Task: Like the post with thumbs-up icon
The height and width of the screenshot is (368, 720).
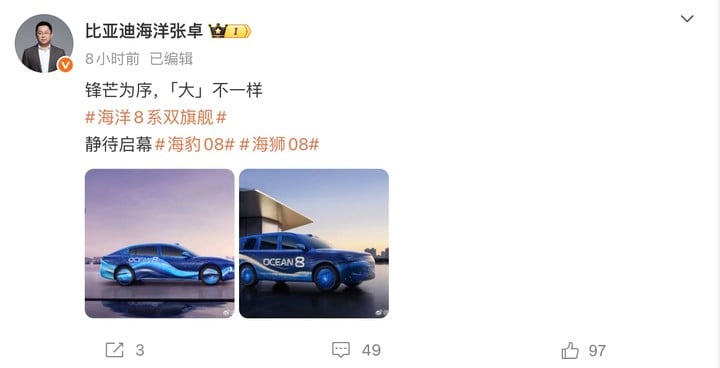Action: point(570,351)
